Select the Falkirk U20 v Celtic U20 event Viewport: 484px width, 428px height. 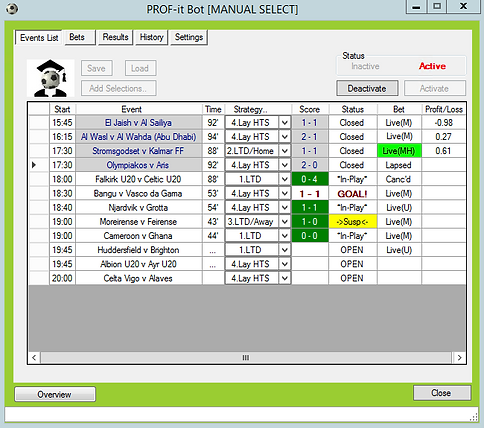click(139, 179)
